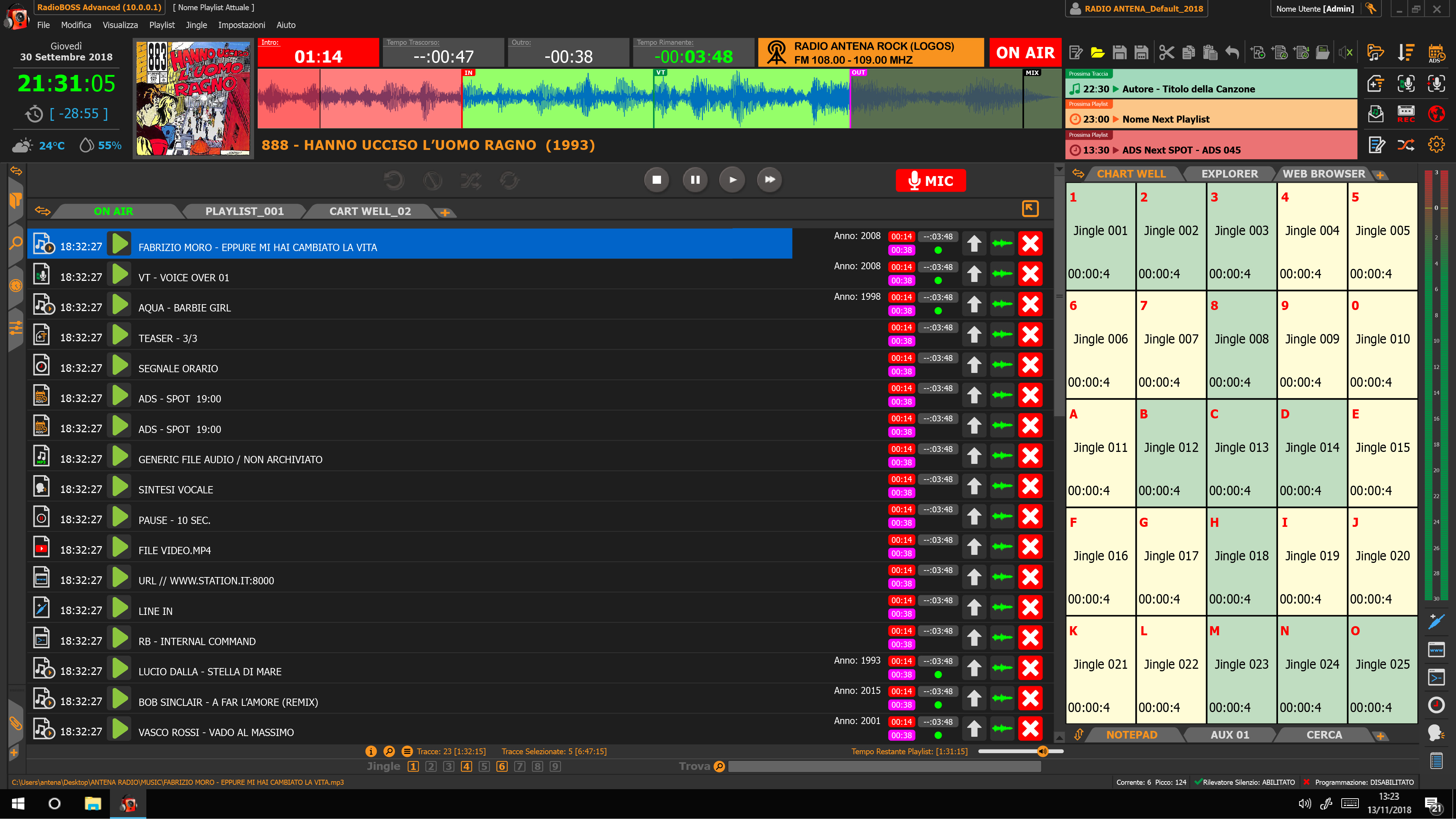Click the speech synthesis head icon at right
The image size is (1456, 819).
tap(1436, 732)
